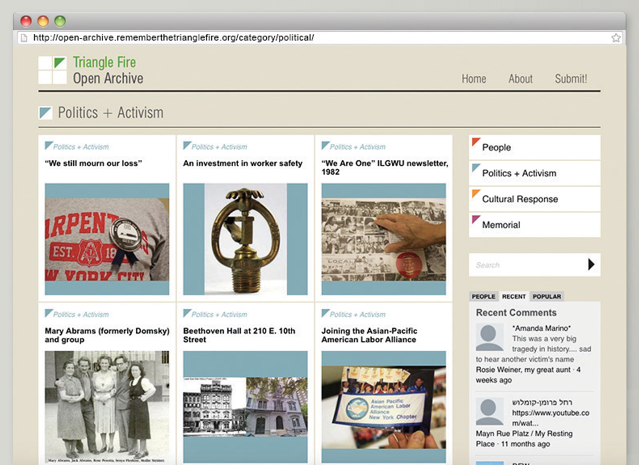Viewport: 639px width, 465px height.
Task: Click the triangle icon beside Politics + Activism heading
Action: tap(45, 113)
